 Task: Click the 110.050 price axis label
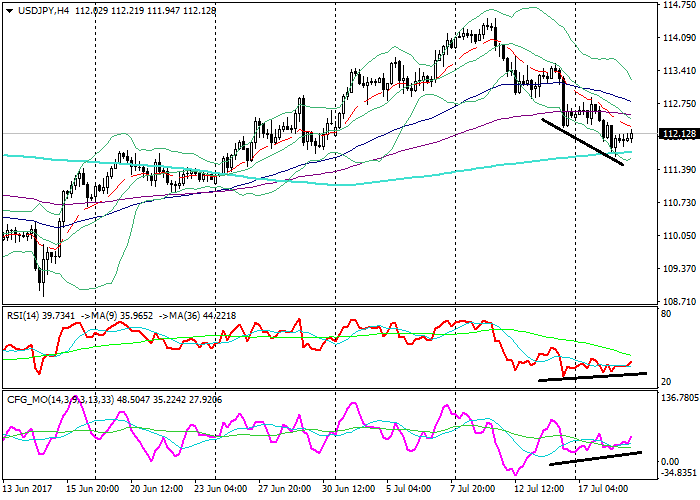(679, 236)
